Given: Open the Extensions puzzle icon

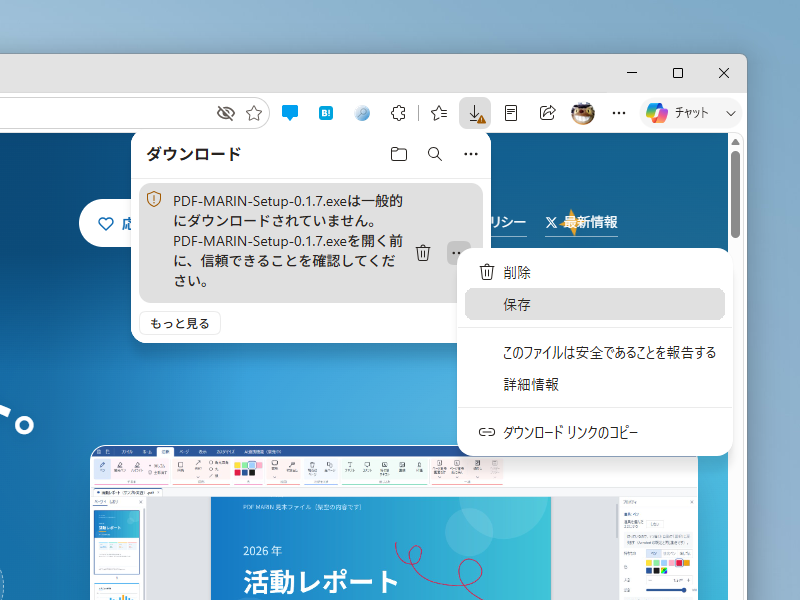Looking at the screenshot, I should click(x=398, y=113).
